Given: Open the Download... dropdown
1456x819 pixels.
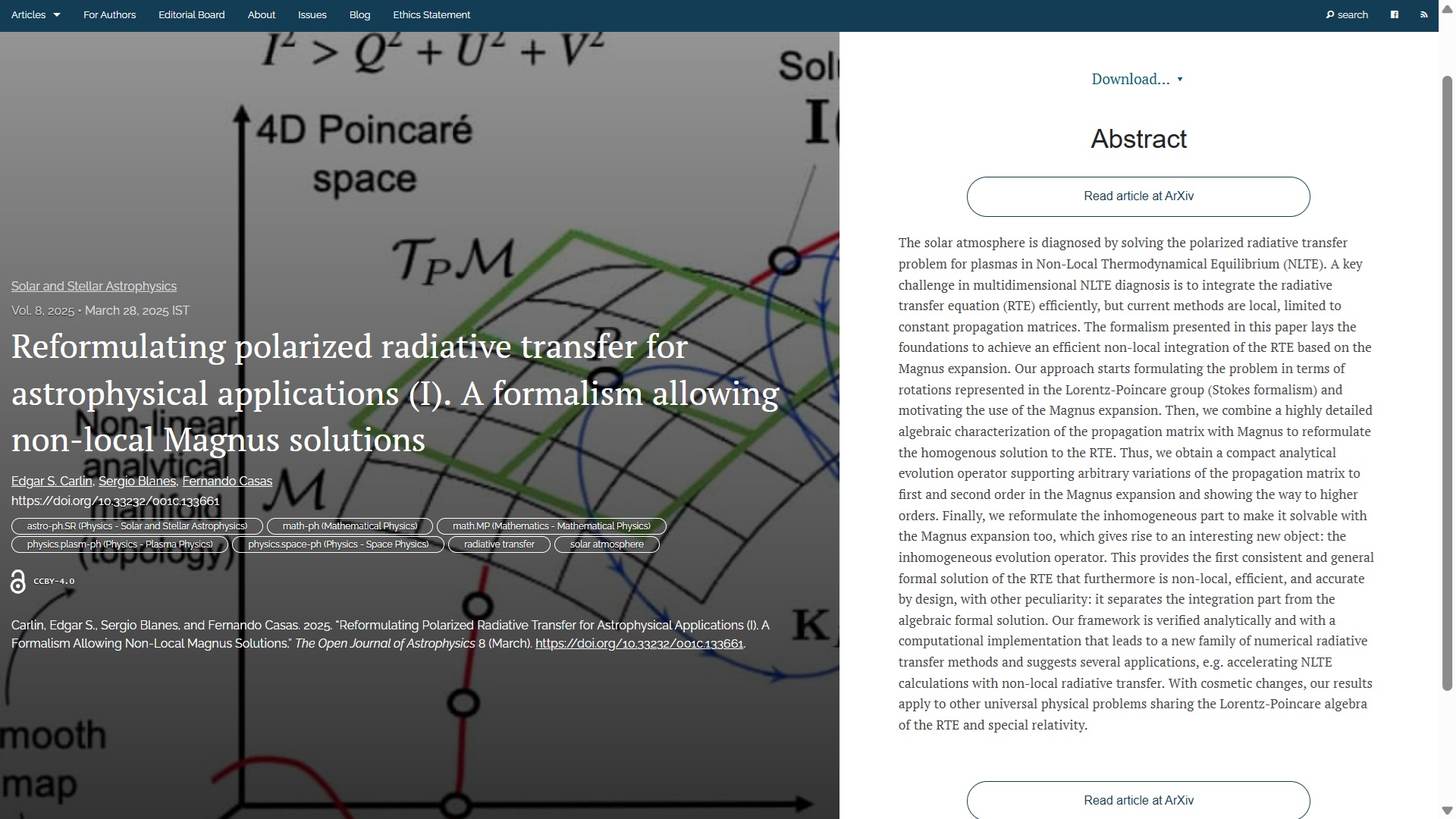Looking at the screenshot, I should pos(1137,79).
